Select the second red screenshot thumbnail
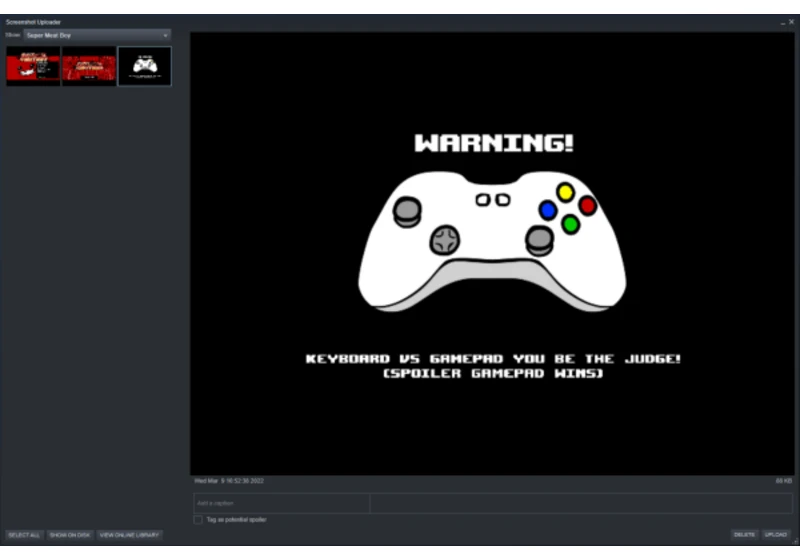 (x=89, y=66)
